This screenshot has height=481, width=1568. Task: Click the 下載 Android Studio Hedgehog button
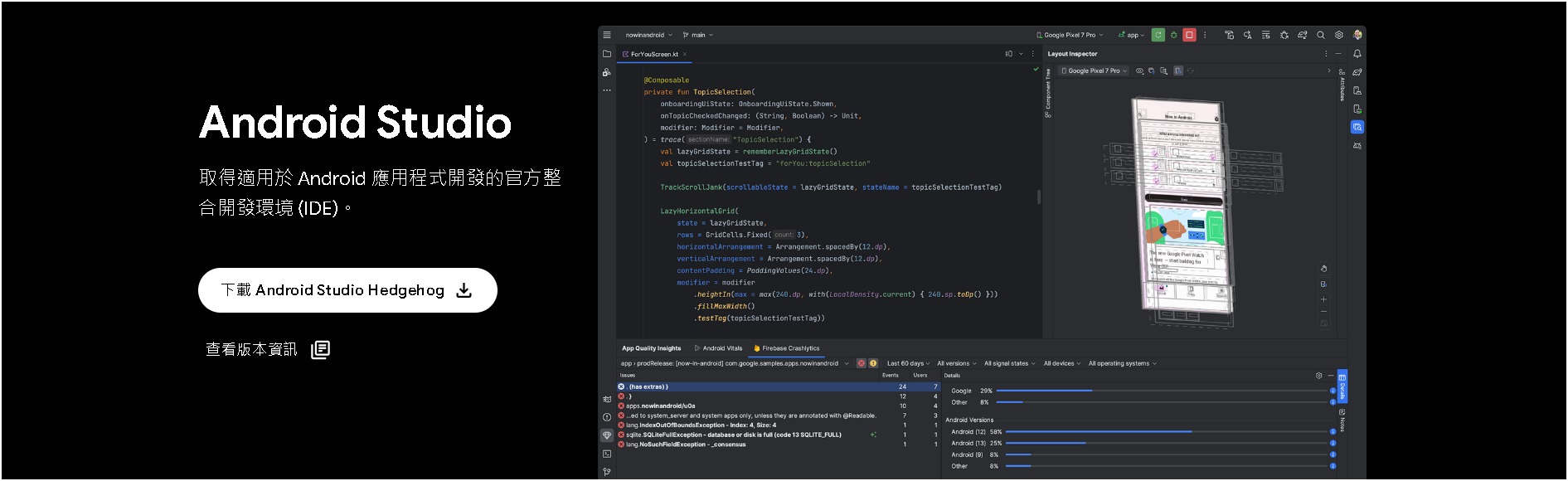click(x=347, y=290)
